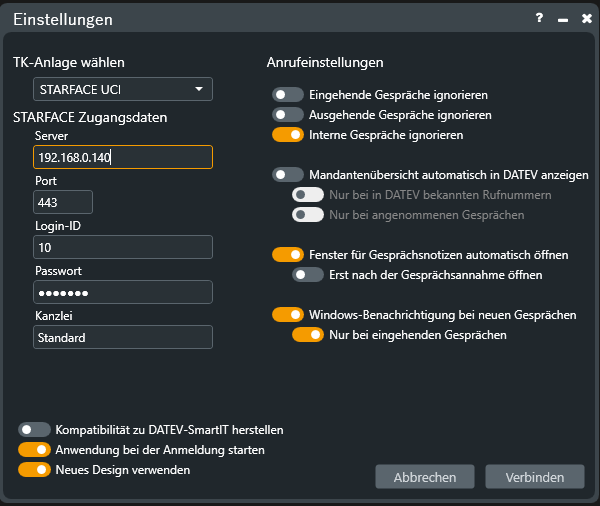The image size is (600, 506).
Task: Focus the Passwort input field
Action: tap(122, 292)
